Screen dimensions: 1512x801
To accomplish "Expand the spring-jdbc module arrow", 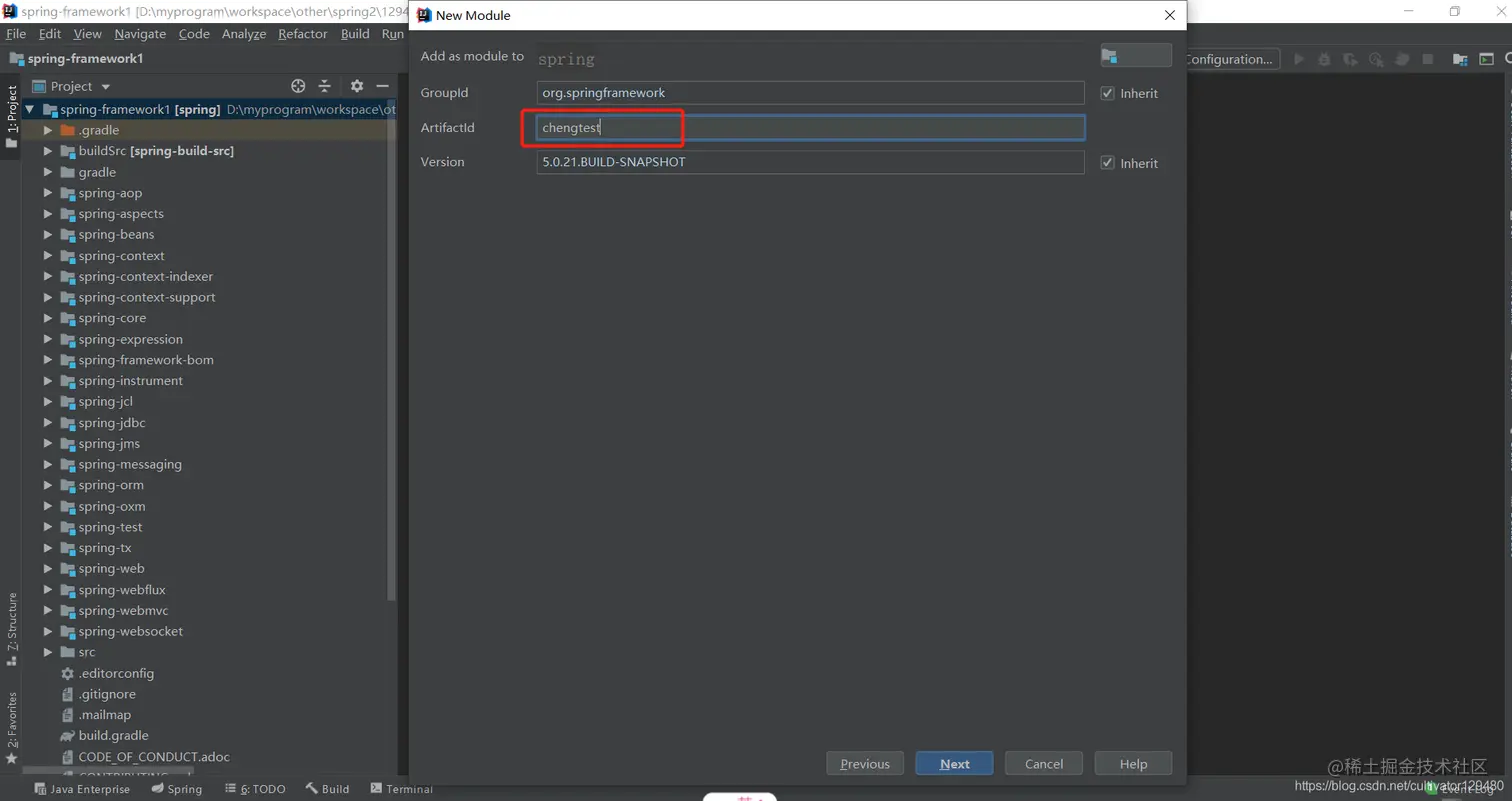I will (x=47, y=422).
